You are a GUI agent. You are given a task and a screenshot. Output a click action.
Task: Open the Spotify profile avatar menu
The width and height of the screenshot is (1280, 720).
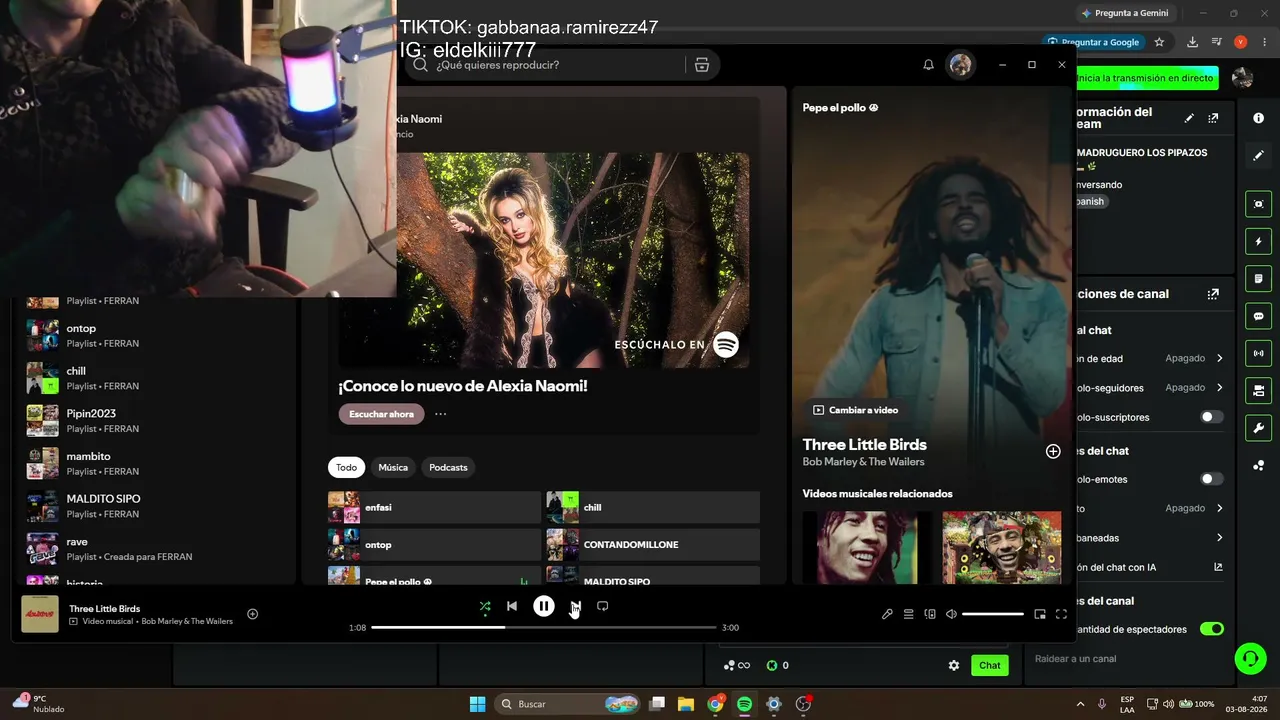960,65
